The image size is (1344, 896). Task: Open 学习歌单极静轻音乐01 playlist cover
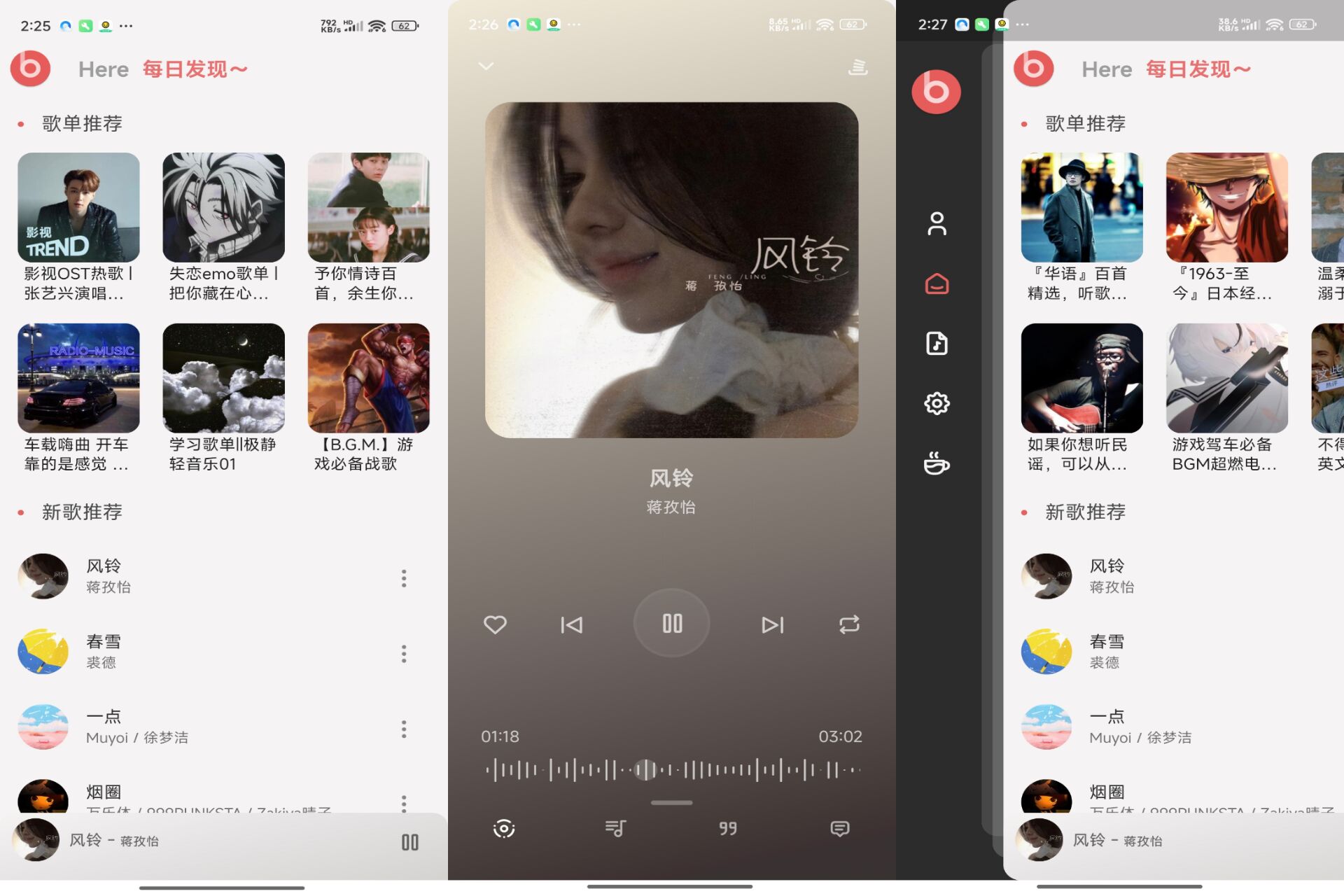[223, 378]
